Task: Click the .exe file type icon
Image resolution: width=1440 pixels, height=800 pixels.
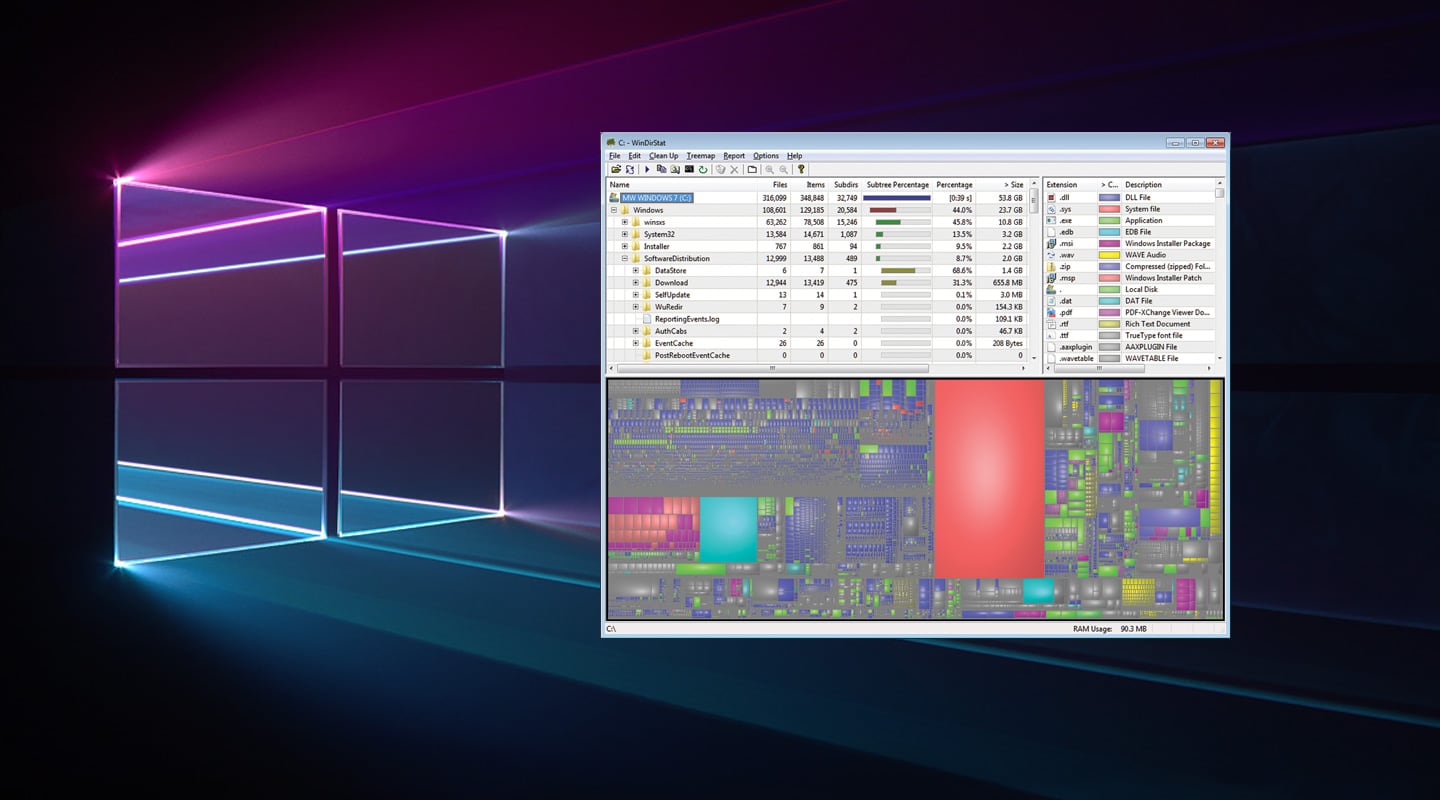Action: [1051, 221]
